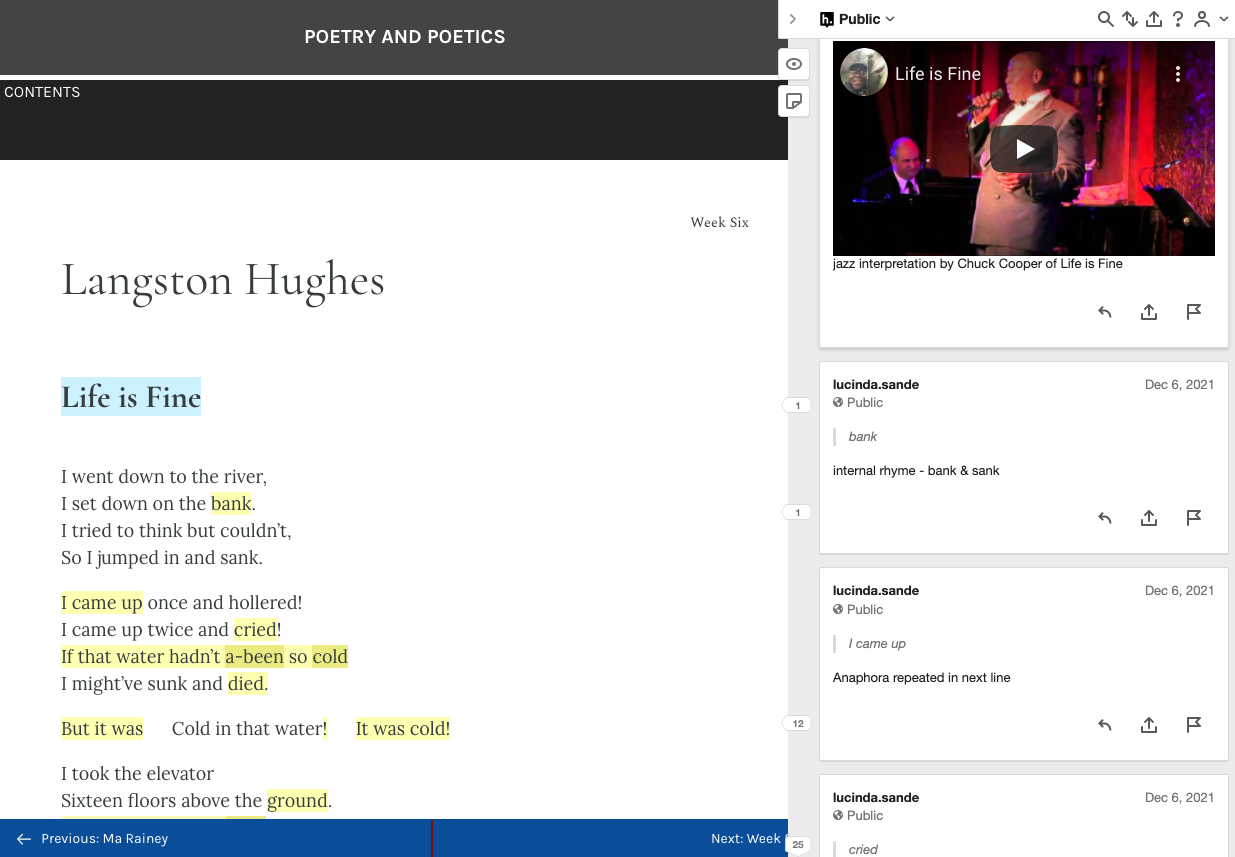Open the Dec 6, 2021 date on the I came up annotation

(1179, 590)
